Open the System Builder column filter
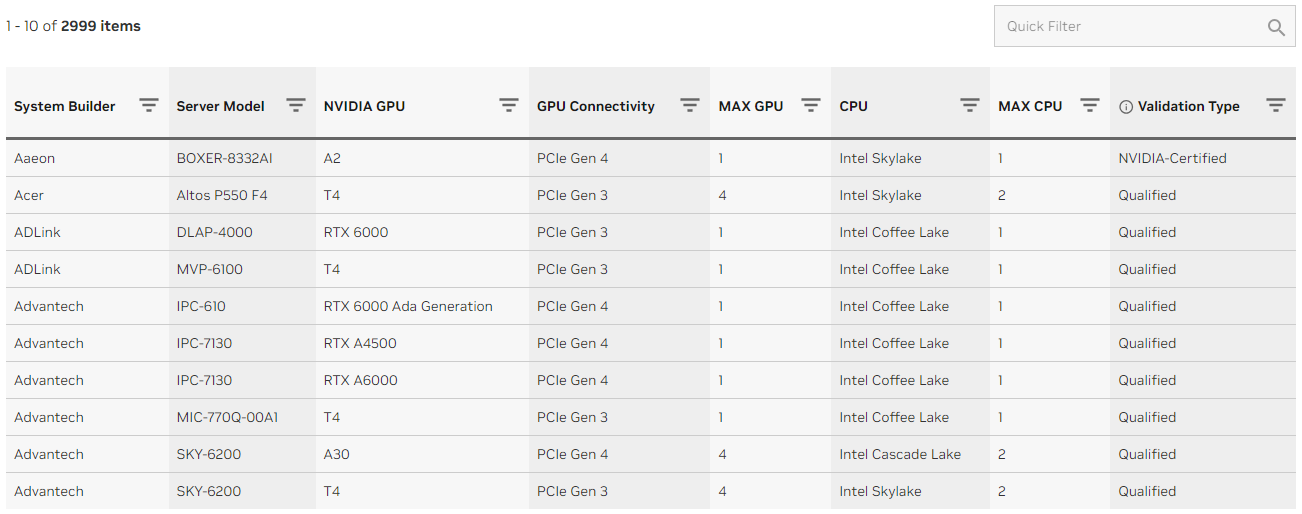This screenshot has width=1302, height=514. tap(149, 105)
